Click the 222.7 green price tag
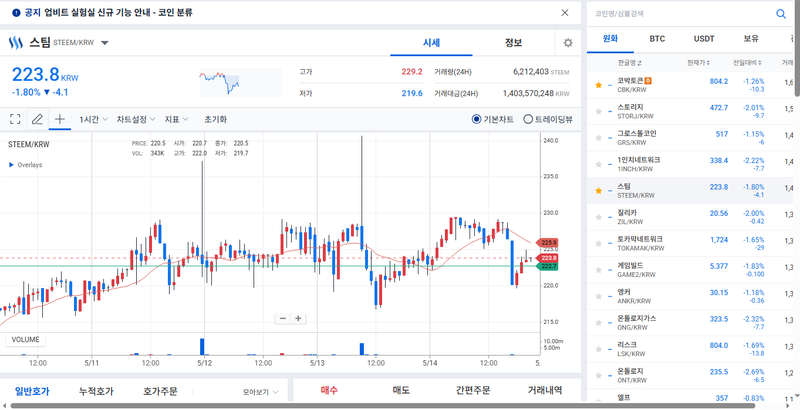Screen dimensions: 800x410 click(546, 266)
